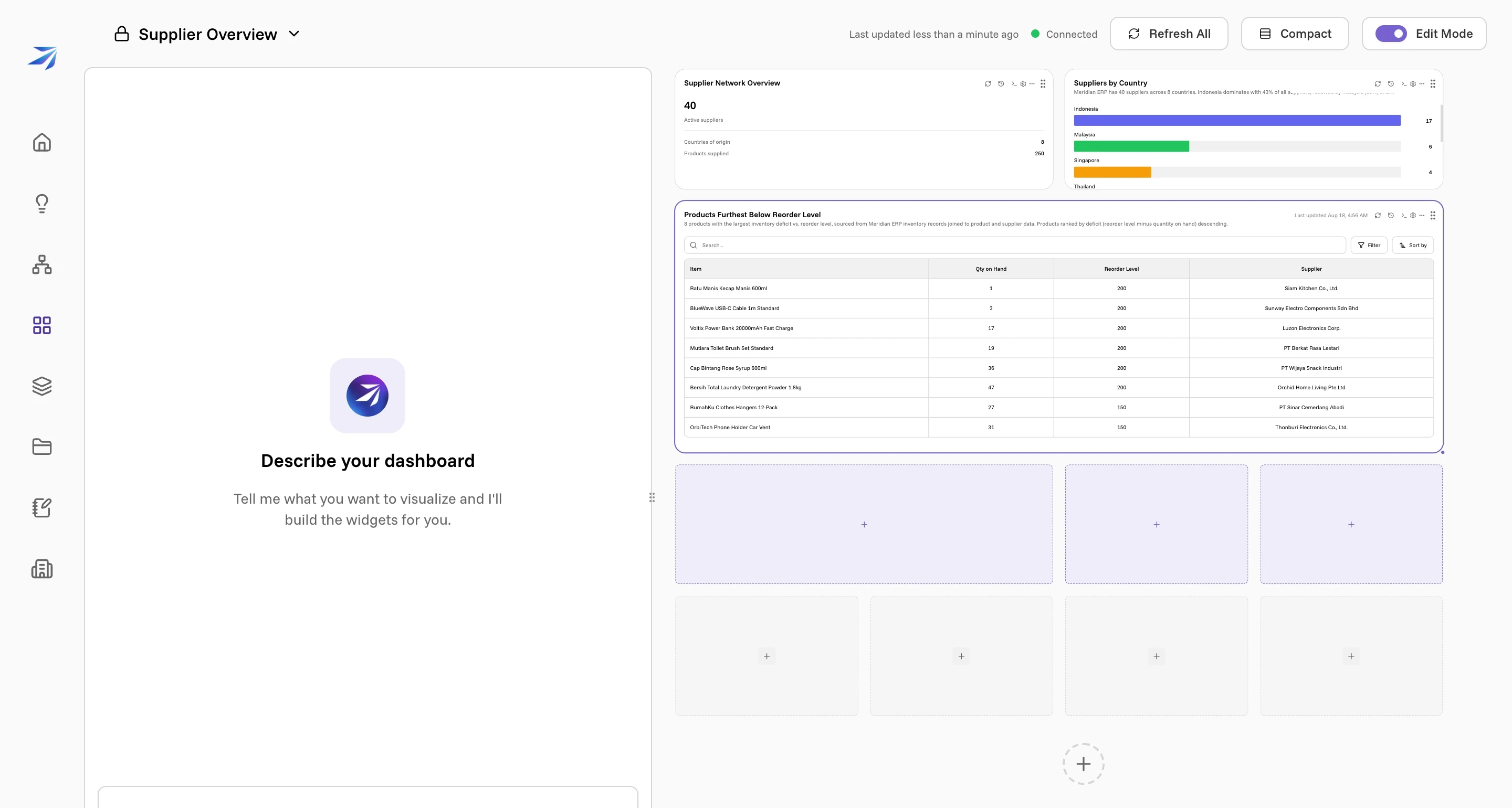Click supplier Luzon Electronics Corp.
The height and width of the screenshot is (808, 1512).
(x=1311, y=328)
